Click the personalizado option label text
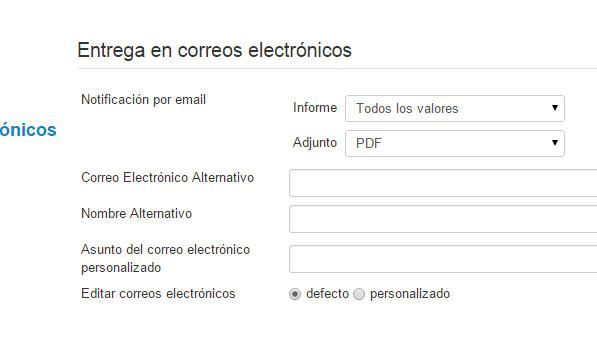 (410, 294)
